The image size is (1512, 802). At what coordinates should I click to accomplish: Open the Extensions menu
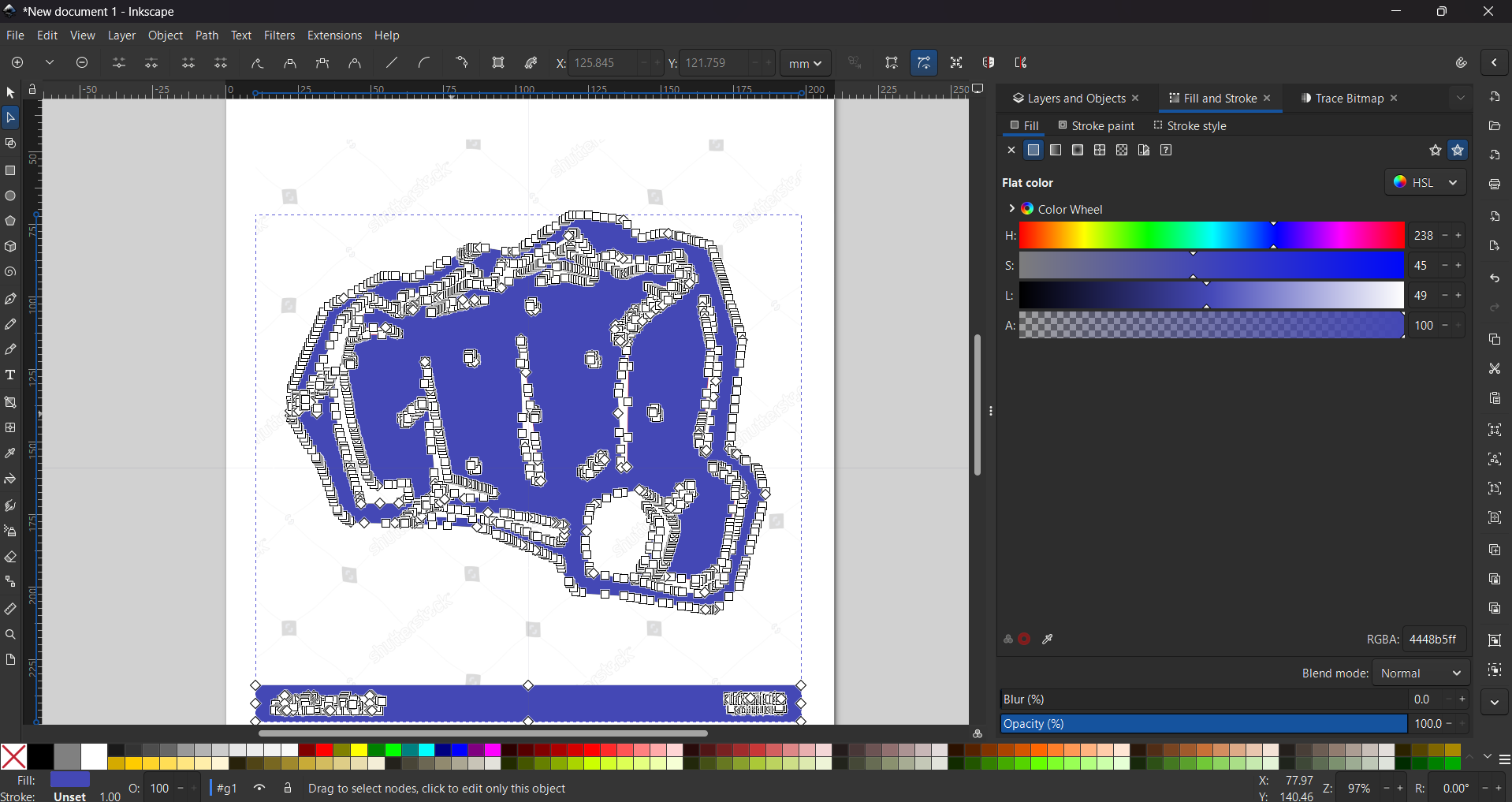tap(334, 35)
